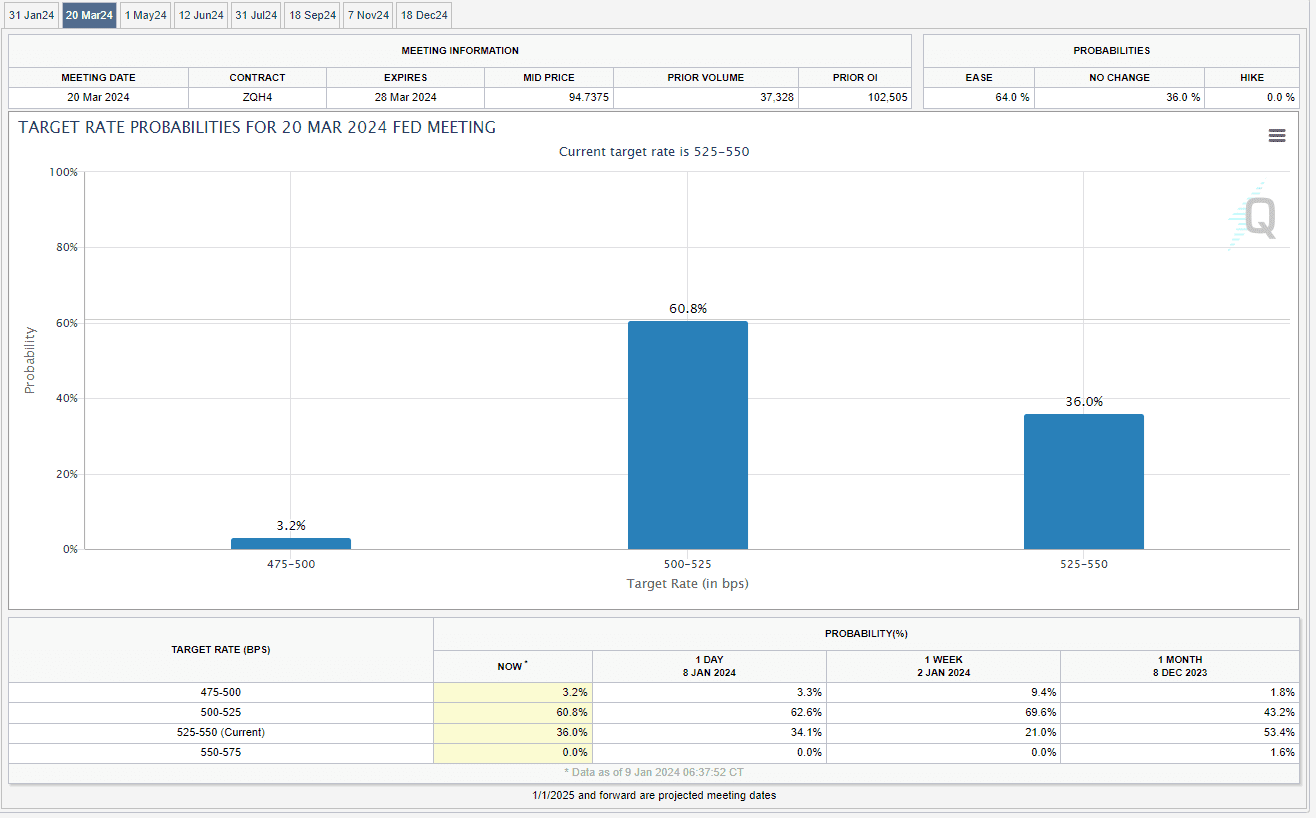This screenshot has height=818, width=1316.
Task: Switch to the 18 Sep24 tab
Action: [x=312, y=15]
